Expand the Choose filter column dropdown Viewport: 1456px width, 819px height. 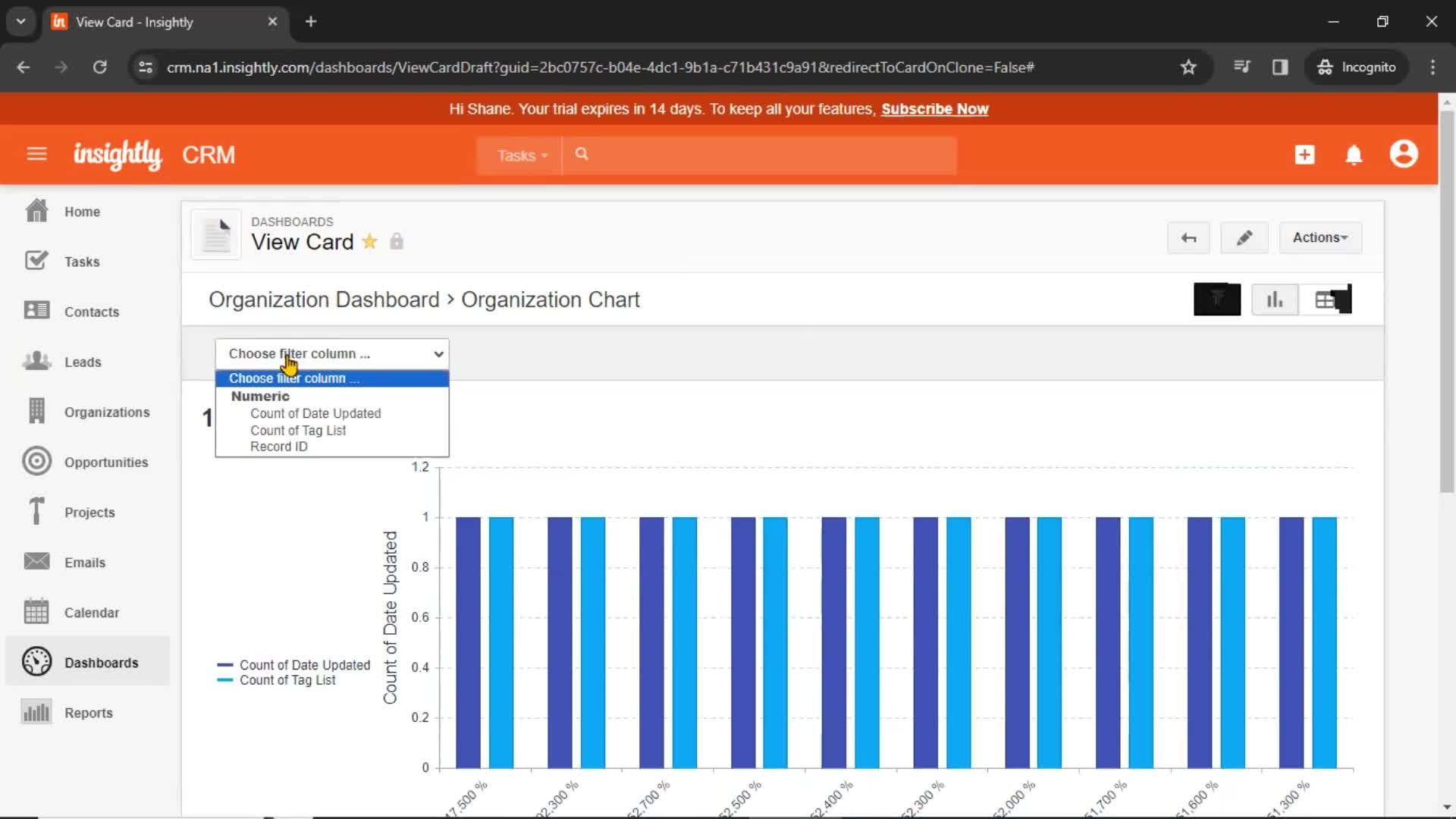point(334,353)
